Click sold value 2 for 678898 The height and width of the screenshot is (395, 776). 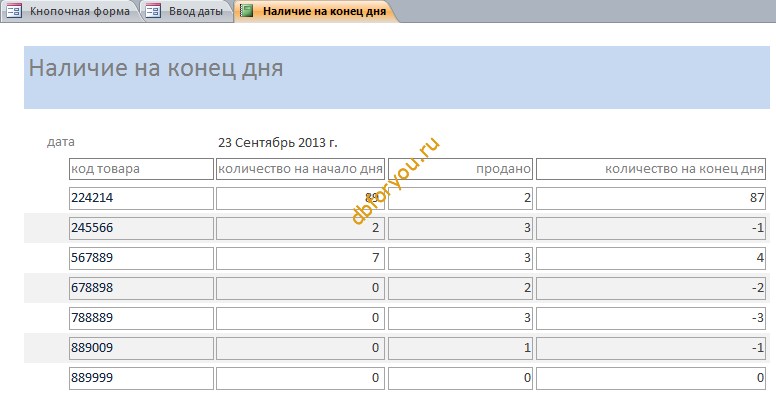tap(460, 288)
